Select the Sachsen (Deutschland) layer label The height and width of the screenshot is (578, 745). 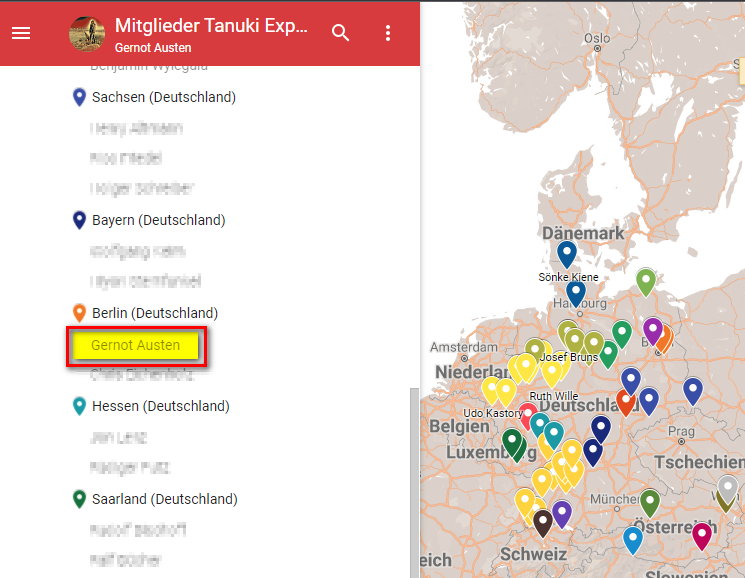pos(164,98)
